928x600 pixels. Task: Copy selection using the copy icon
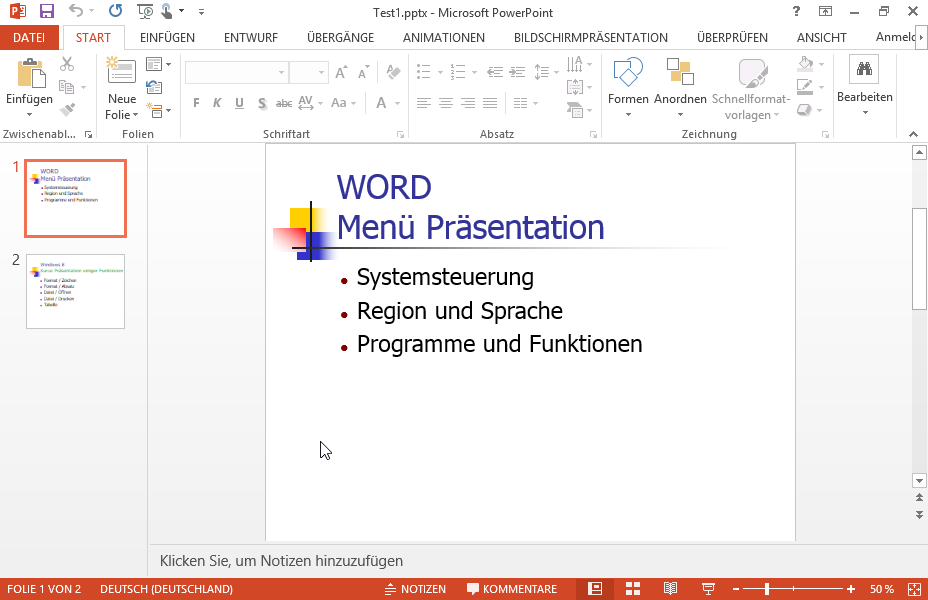(x=66, y=87)
